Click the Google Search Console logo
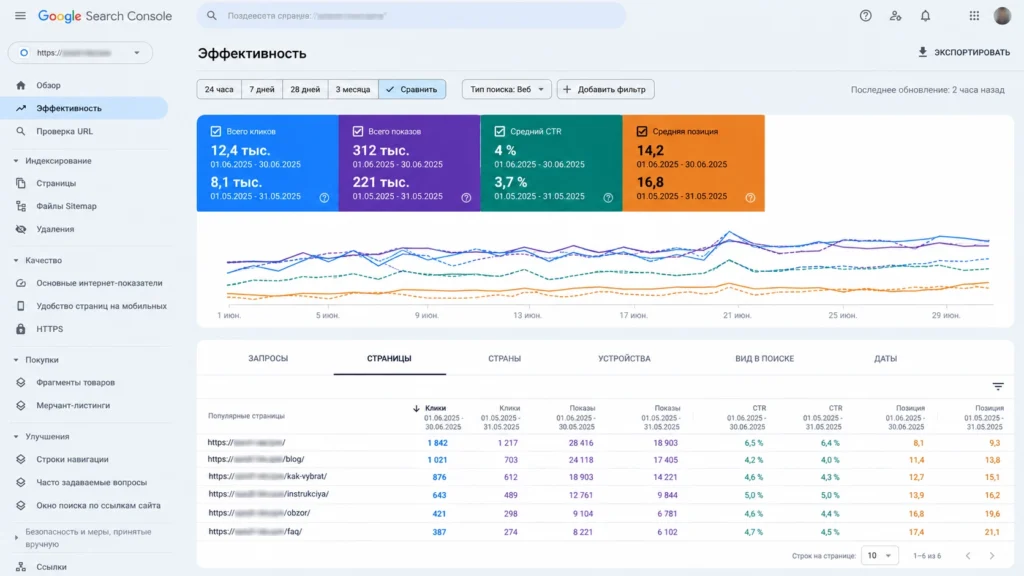This screenshot has width=1024, height=576. [104, 16]
